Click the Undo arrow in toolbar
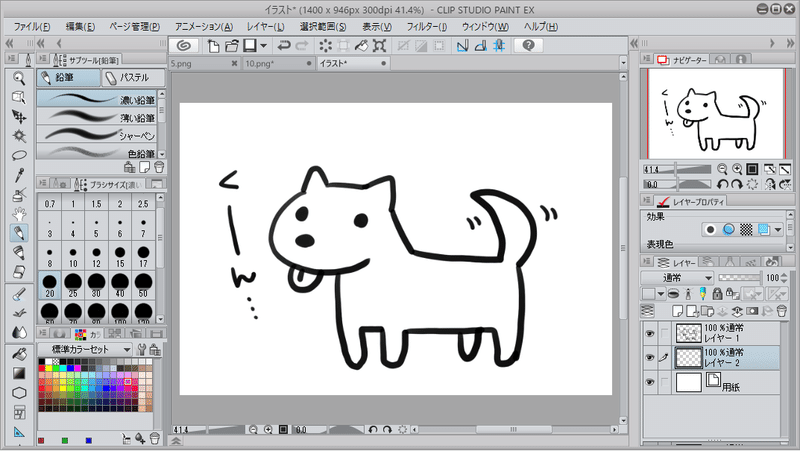This screenshot has width=800, height=451. click(284, 46)
